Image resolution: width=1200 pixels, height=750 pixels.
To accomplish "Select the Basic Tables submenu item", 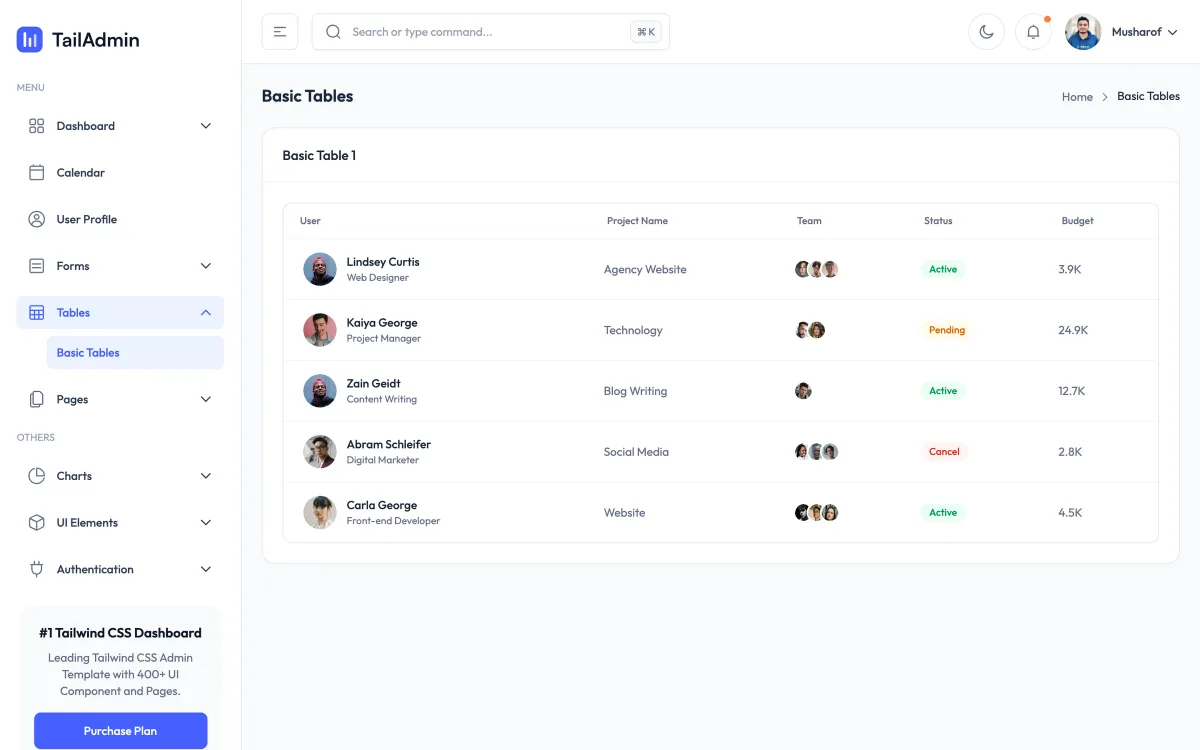I will (x=135, y=353).
